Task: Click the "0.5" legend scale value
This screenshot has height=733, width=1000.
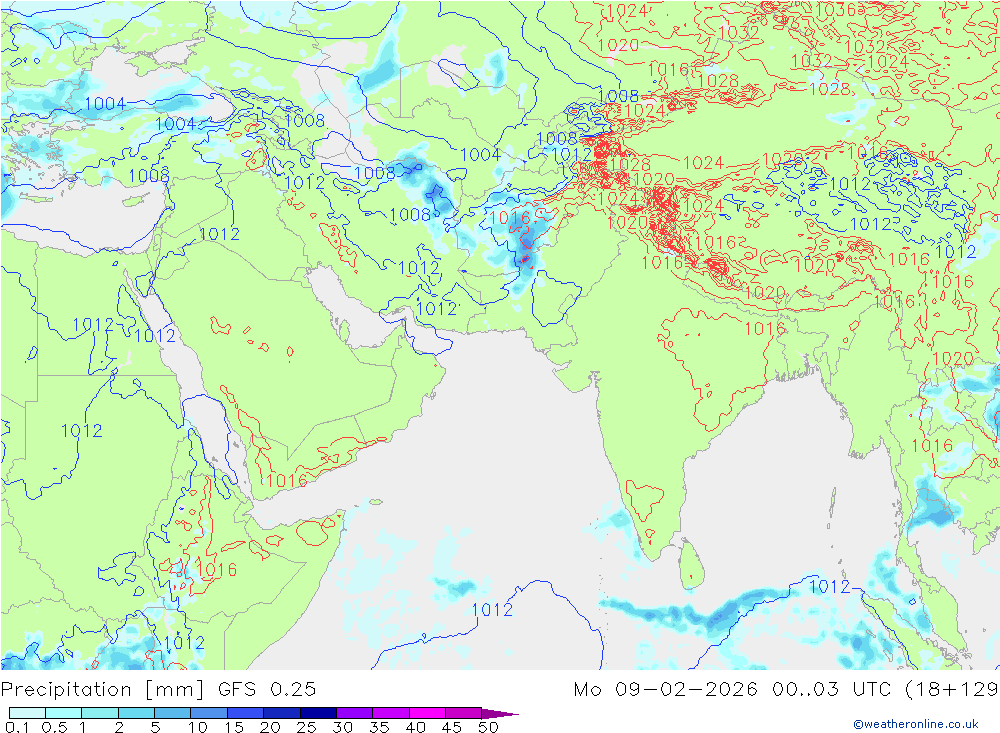Action: pos(54,727)
